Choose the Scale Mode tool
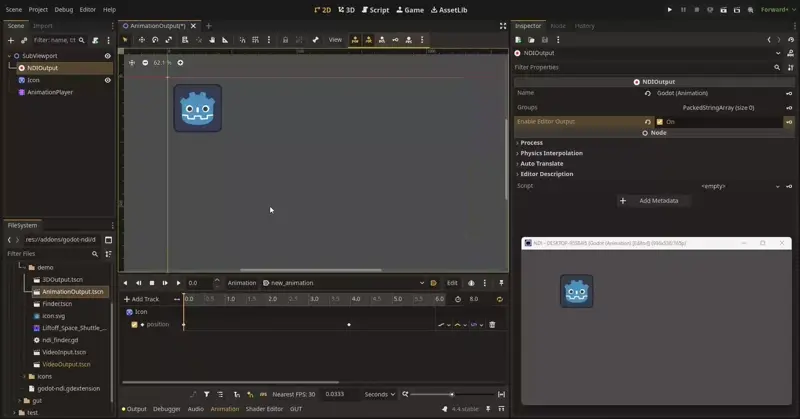The image size is (800, 419). tap(168, 40)
